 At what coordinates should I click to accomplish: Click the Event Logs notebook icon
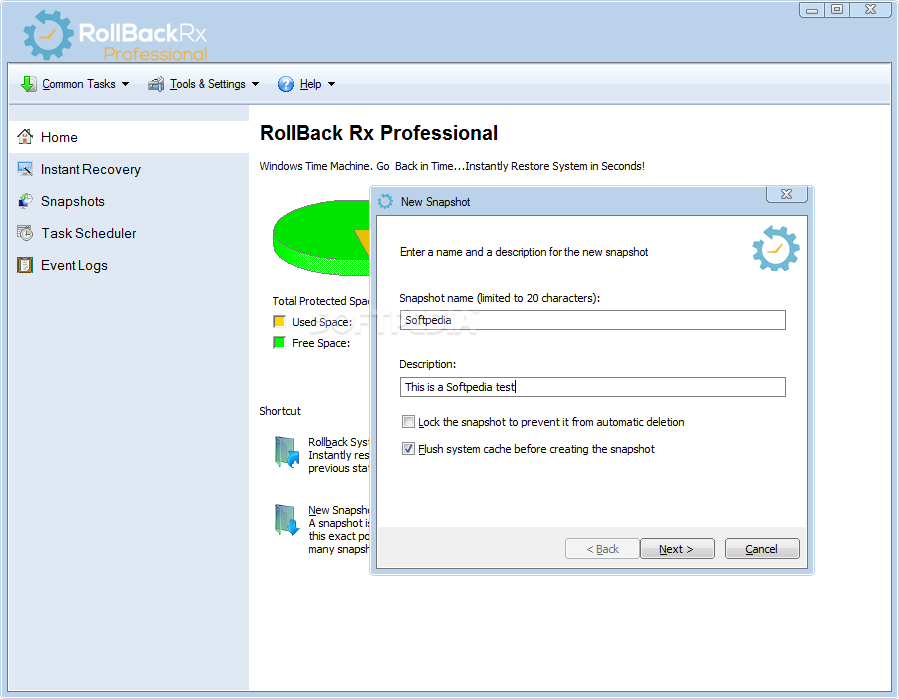tap(25, 265)
